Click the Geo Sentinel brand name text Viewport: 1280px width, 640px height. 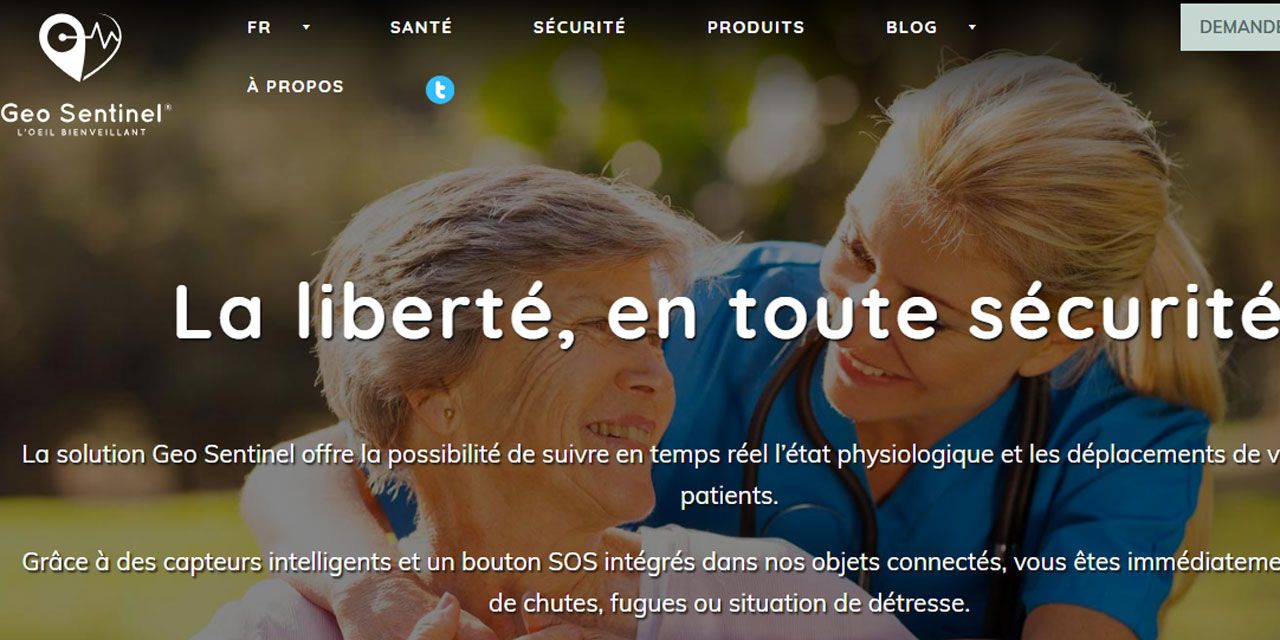(85, 112)
